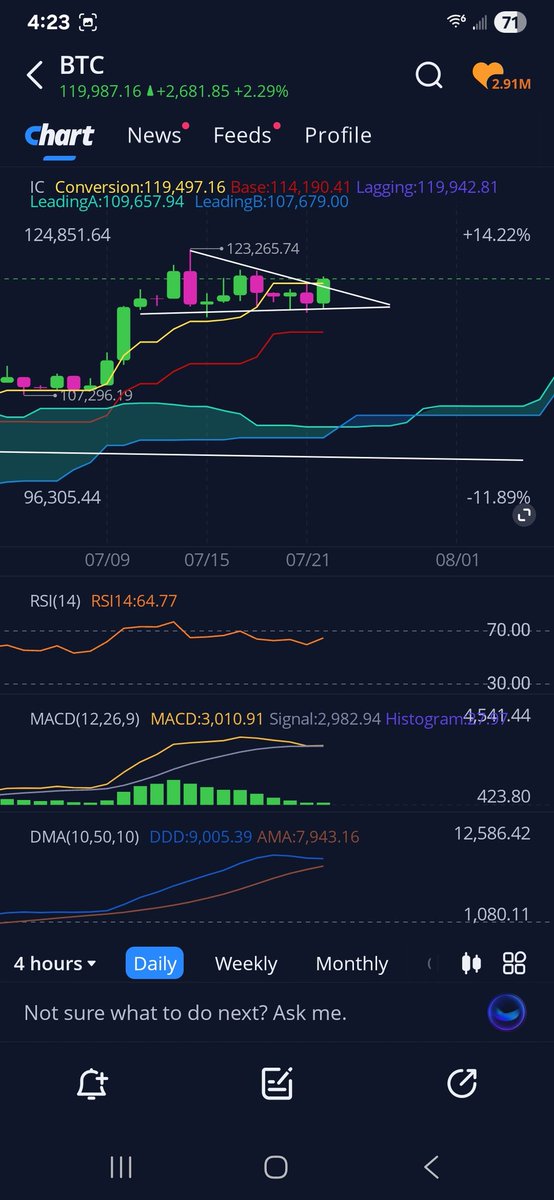Tap the IC indicator label
554x1200 pixels.
38,187
